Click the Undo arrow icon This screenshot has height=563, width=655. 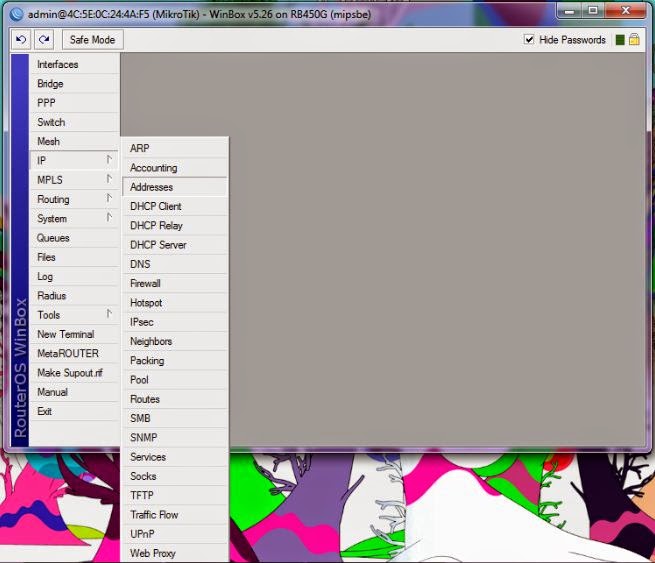pos(21,40)
